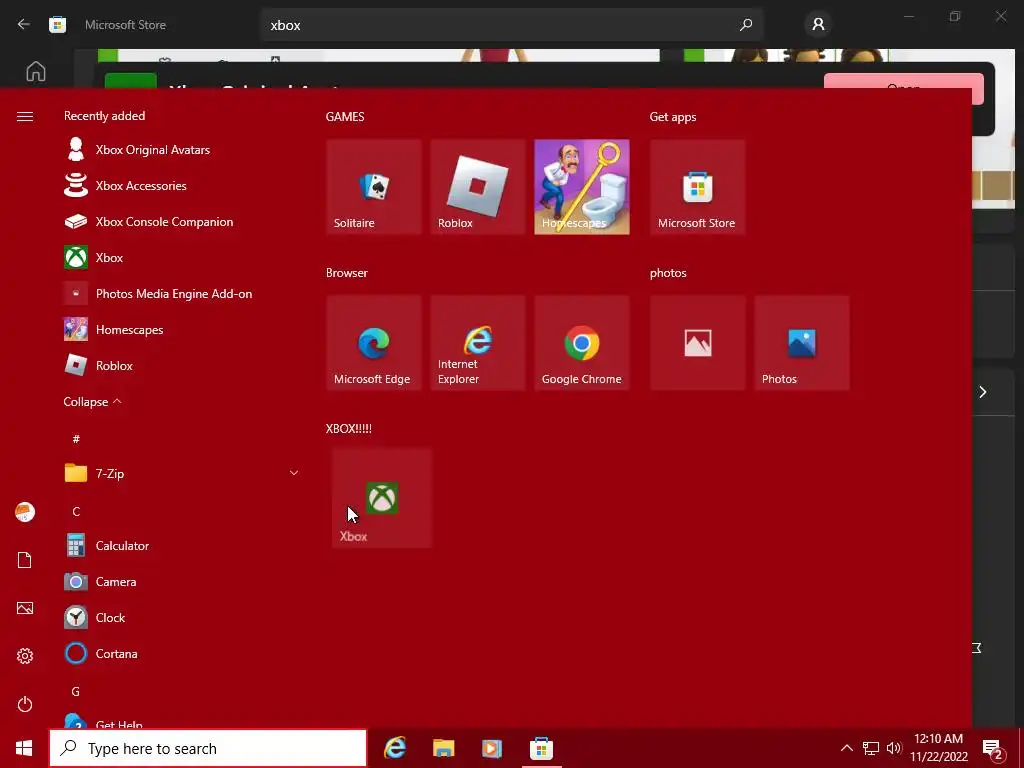
Task: Show hidden system tray icons
Action: pos(846,748)
